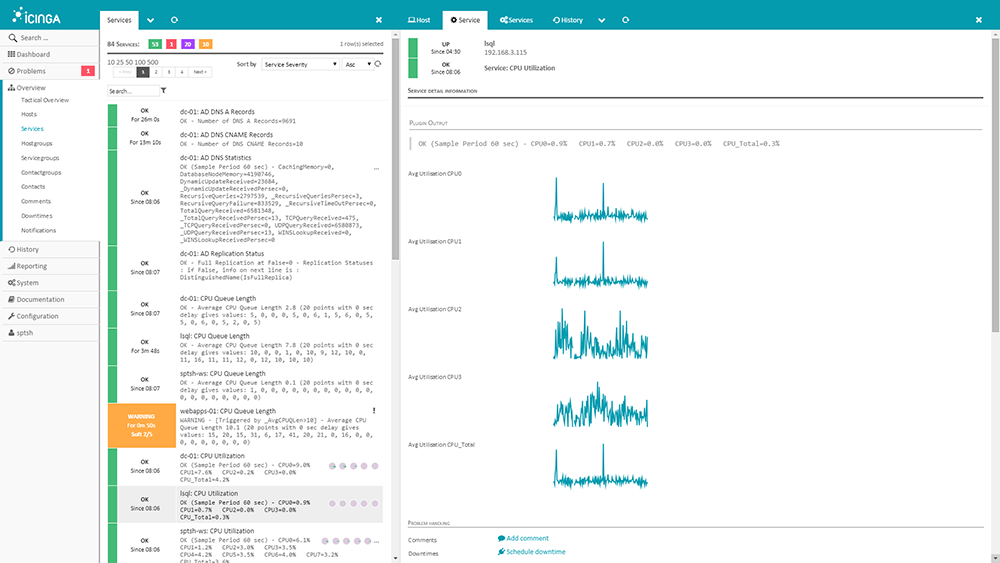Open dc-01: AD DNS A Records service
Image resolution: width=1000 pixels, height=563 pixels.
point(217,112)
